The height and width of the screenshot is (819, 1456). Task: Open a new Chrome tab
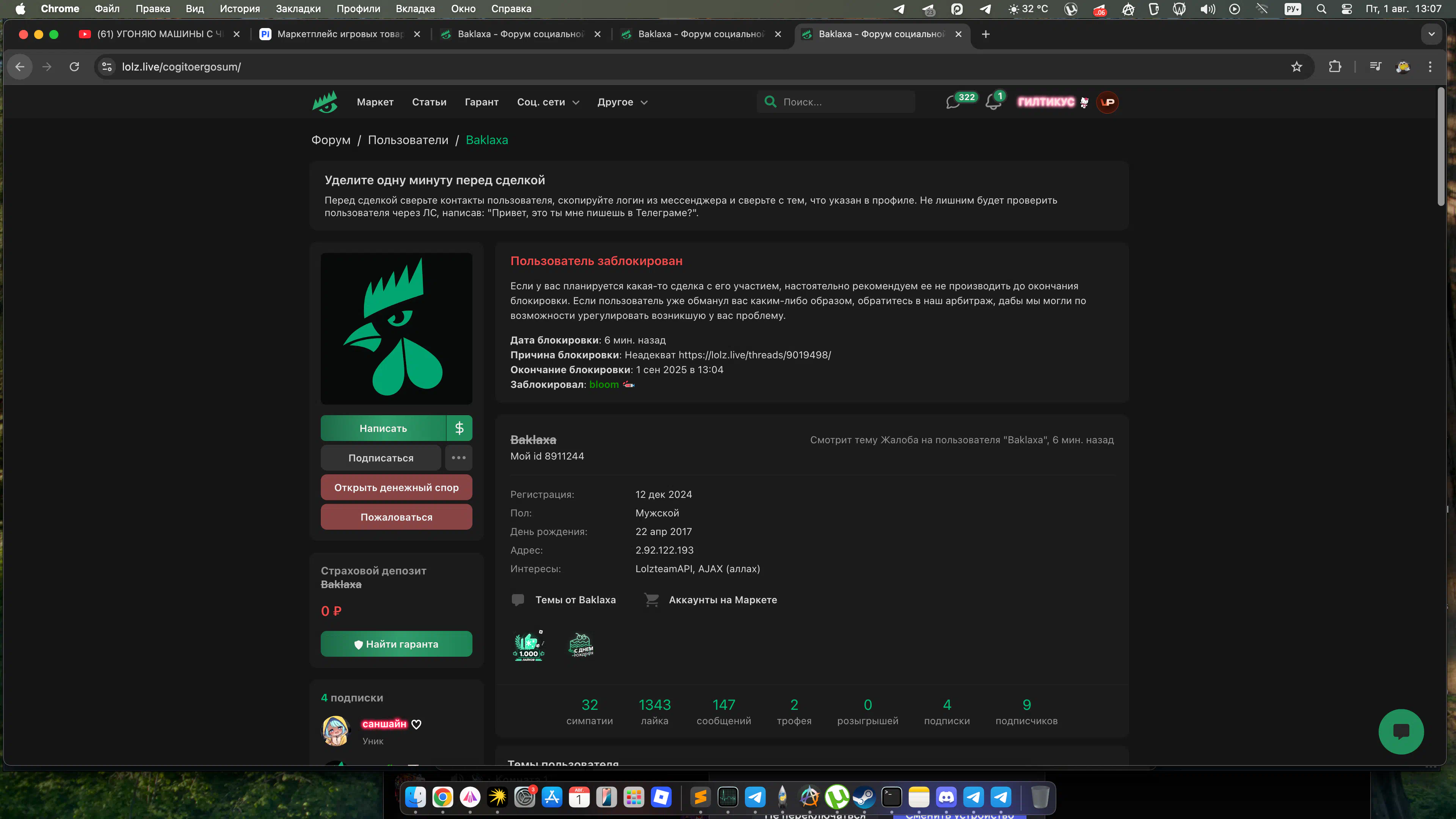tap(985, 34)
